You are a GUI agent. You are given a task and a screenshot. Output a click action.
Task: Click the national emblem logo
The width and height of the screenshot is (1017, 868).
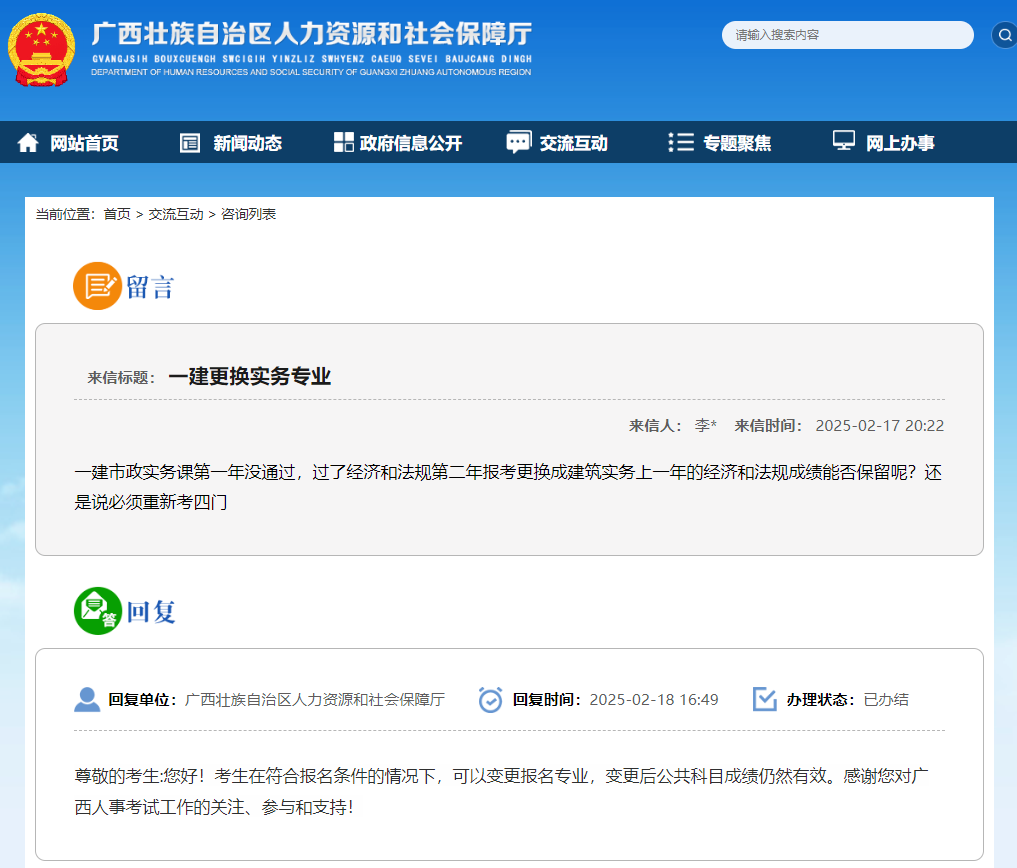[x=42, y=50]
